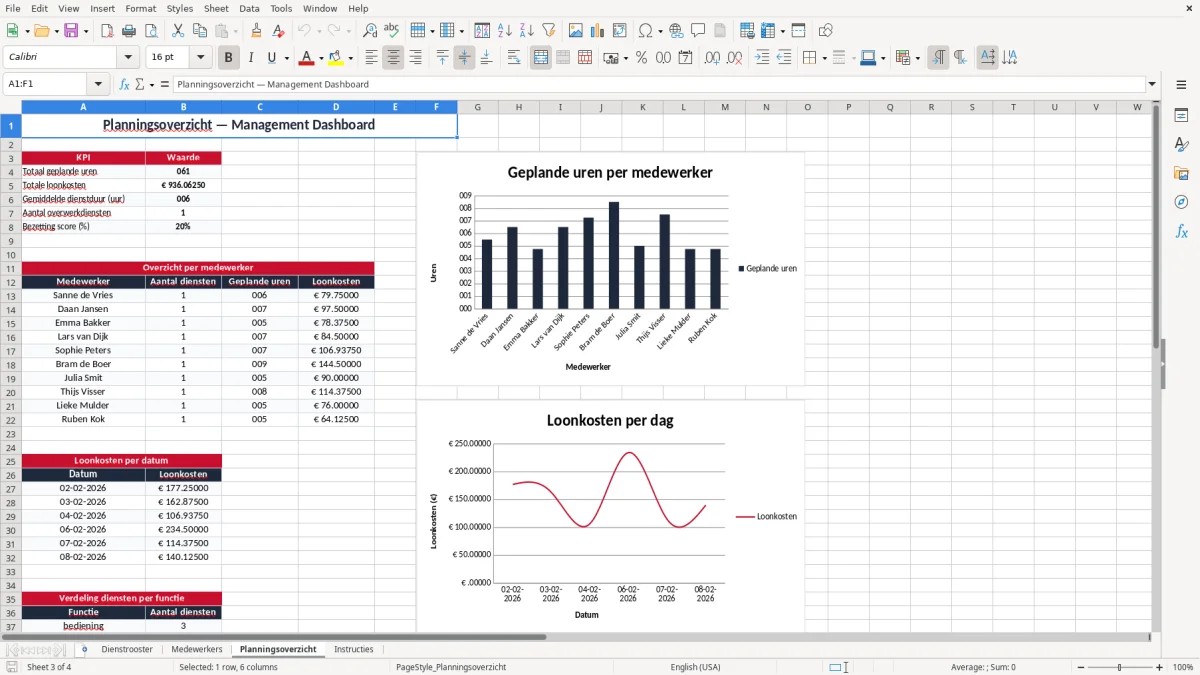Open the Sheet menu
1200x675 pixels.
coord(216,8)
